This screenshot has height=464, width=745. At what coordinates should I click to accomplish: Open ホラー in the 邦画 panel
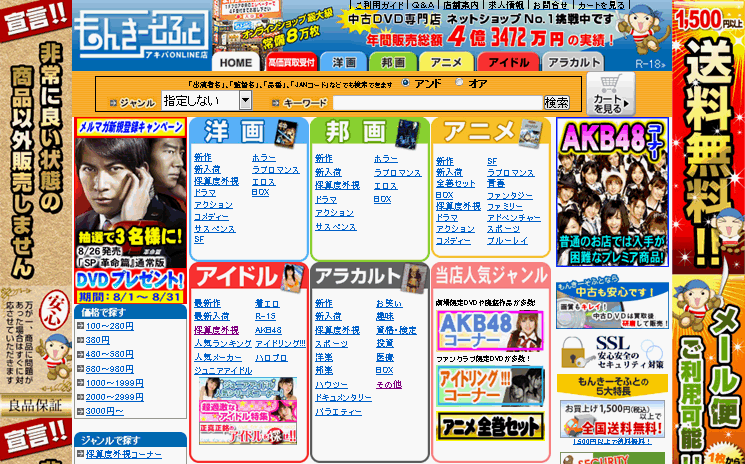point(386,159)
